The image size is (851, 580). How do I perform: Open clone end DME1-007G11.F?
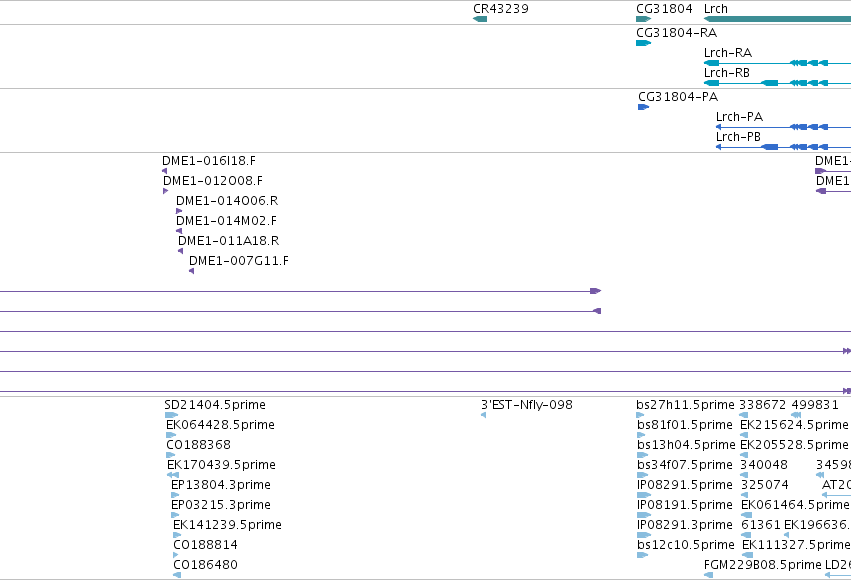tap(239, 261)
